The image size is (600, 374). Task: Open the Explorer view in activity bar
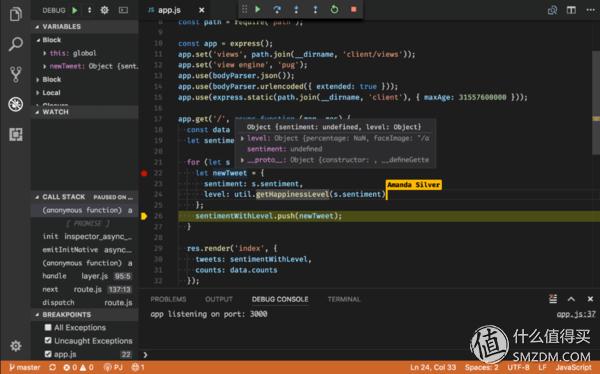(x=16, y=14)
